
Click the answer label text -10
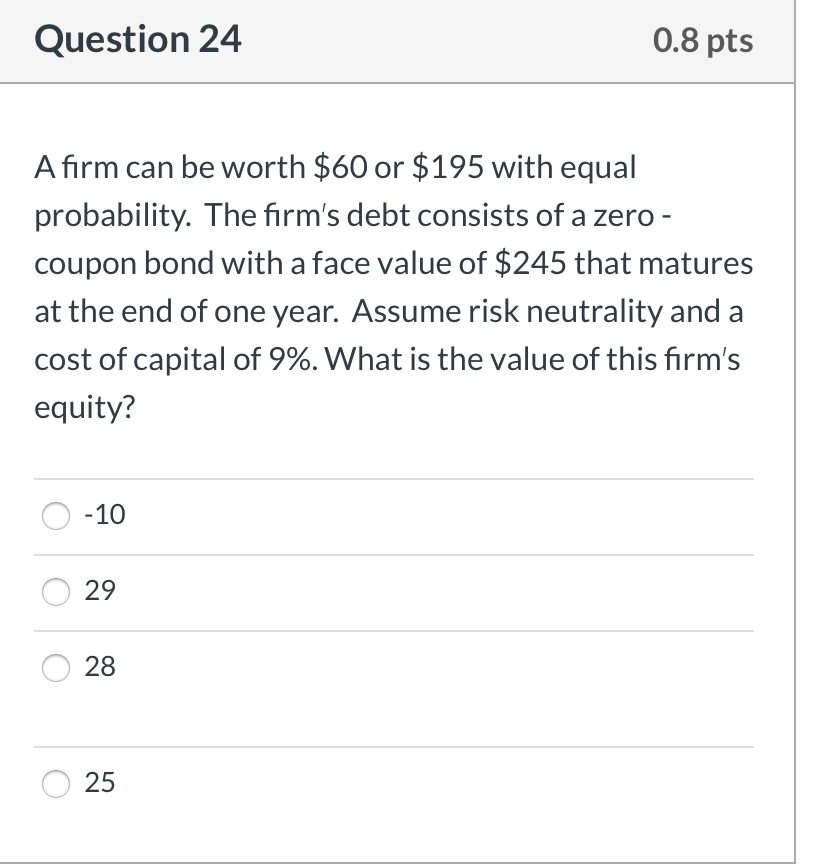pos(103,515)
